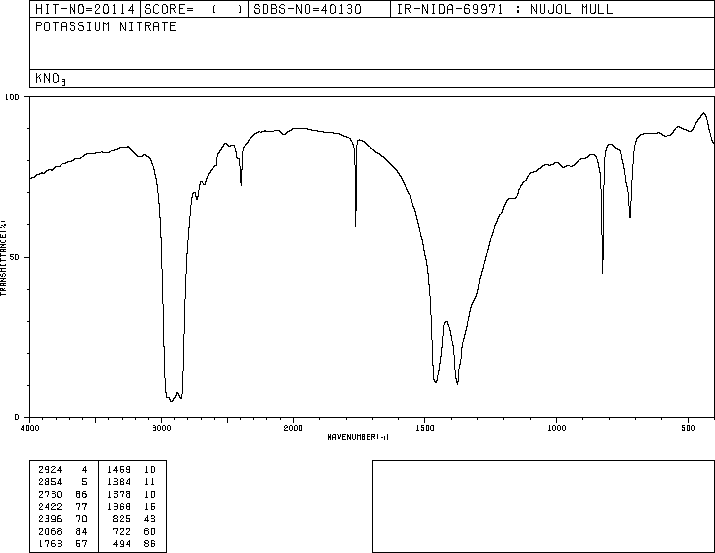The width and height of the screenshot is (715, 553).
Task: Select the KNO3 formula text
Action: pyautogui.click(x=50, y=79)
